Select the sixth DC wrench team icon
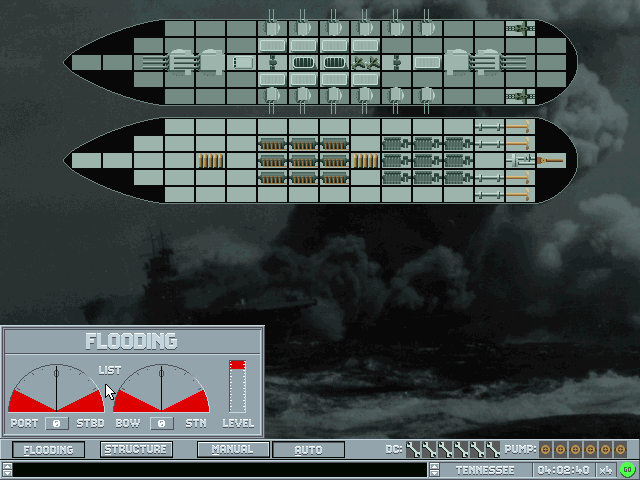Viewport: 640px width, 480px height. click(493, 449)
